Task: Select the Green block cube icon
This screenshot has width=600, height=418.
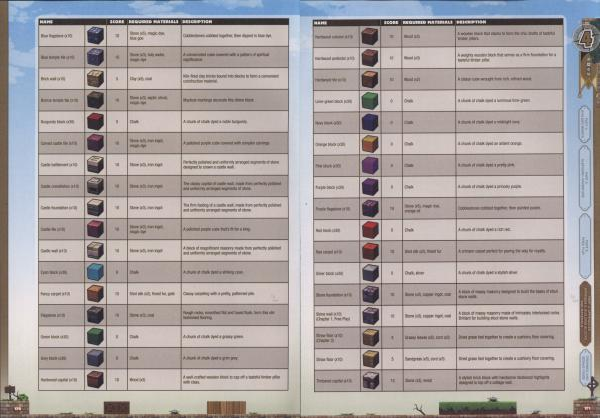Action: pos(95,337)
